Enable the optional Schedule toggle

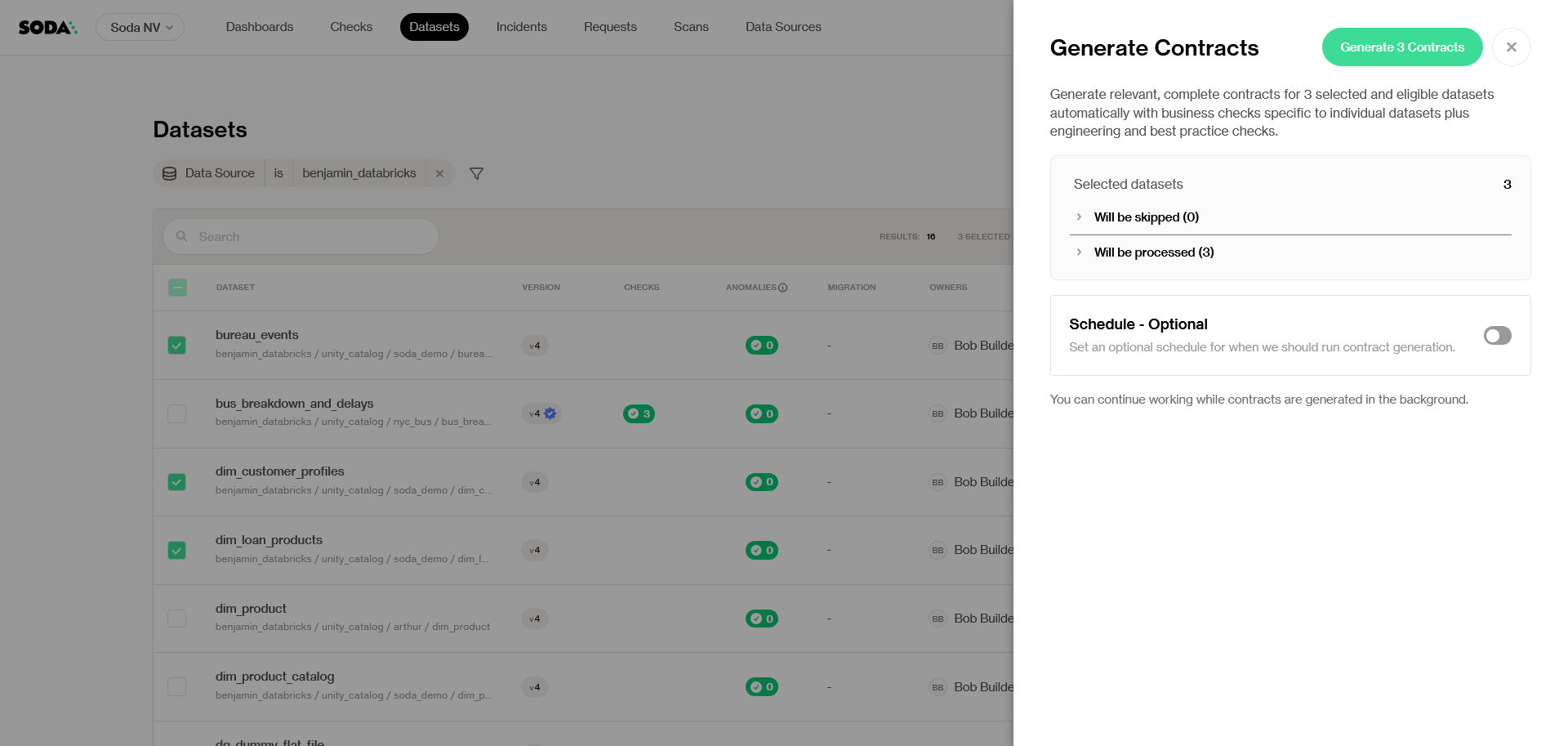click(x=1497, y=336)
